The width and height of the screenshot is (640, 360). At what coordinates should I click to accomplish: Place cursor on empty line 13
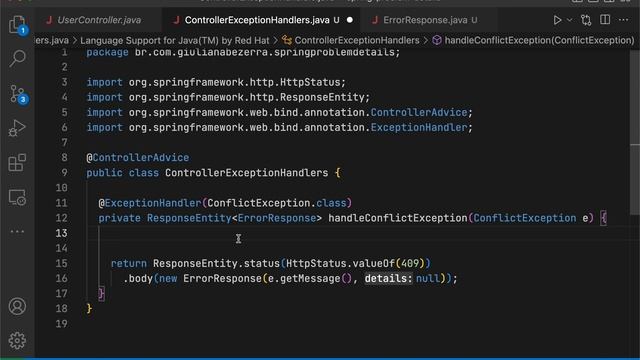click(x=359, y=233)
